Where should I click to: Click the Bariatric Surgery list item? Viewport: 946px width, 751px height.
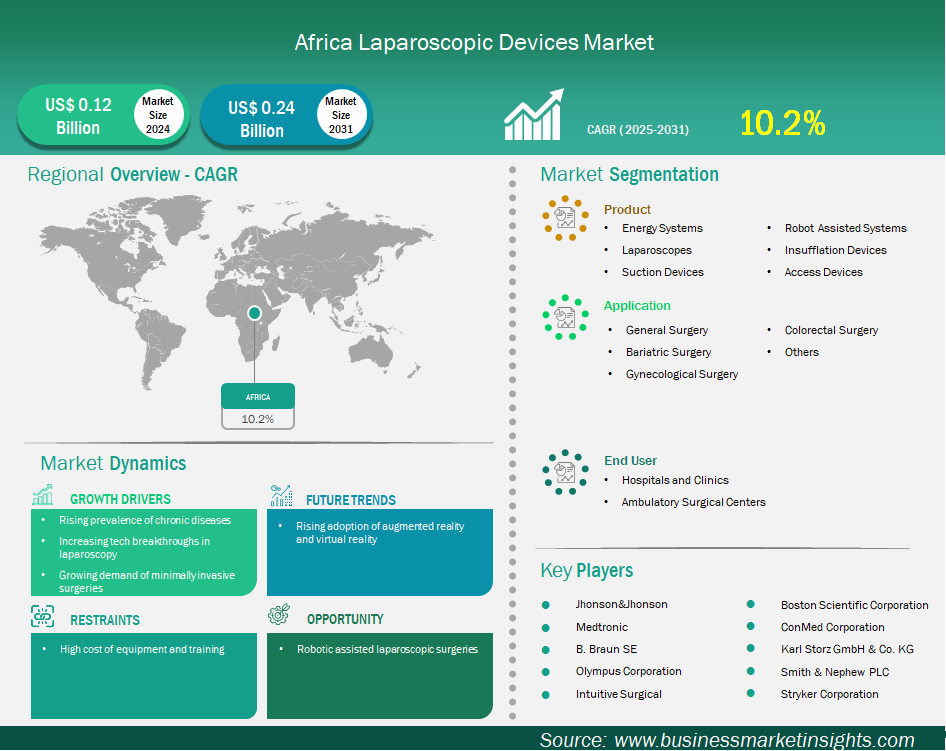[668, 352]
